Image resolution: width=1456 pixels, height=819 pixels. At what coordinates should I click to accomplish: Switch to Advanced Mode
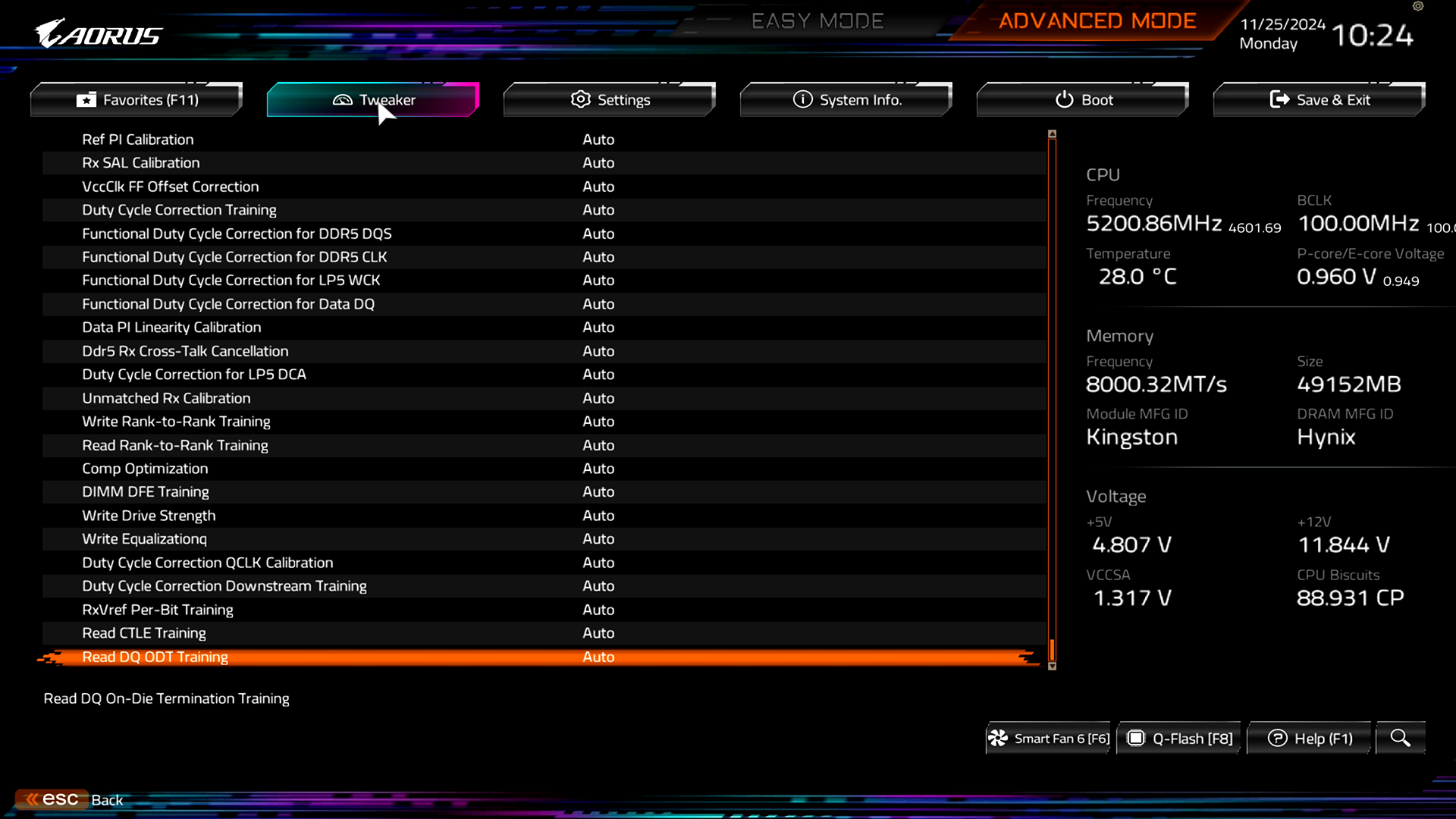tap(1097, 21)
